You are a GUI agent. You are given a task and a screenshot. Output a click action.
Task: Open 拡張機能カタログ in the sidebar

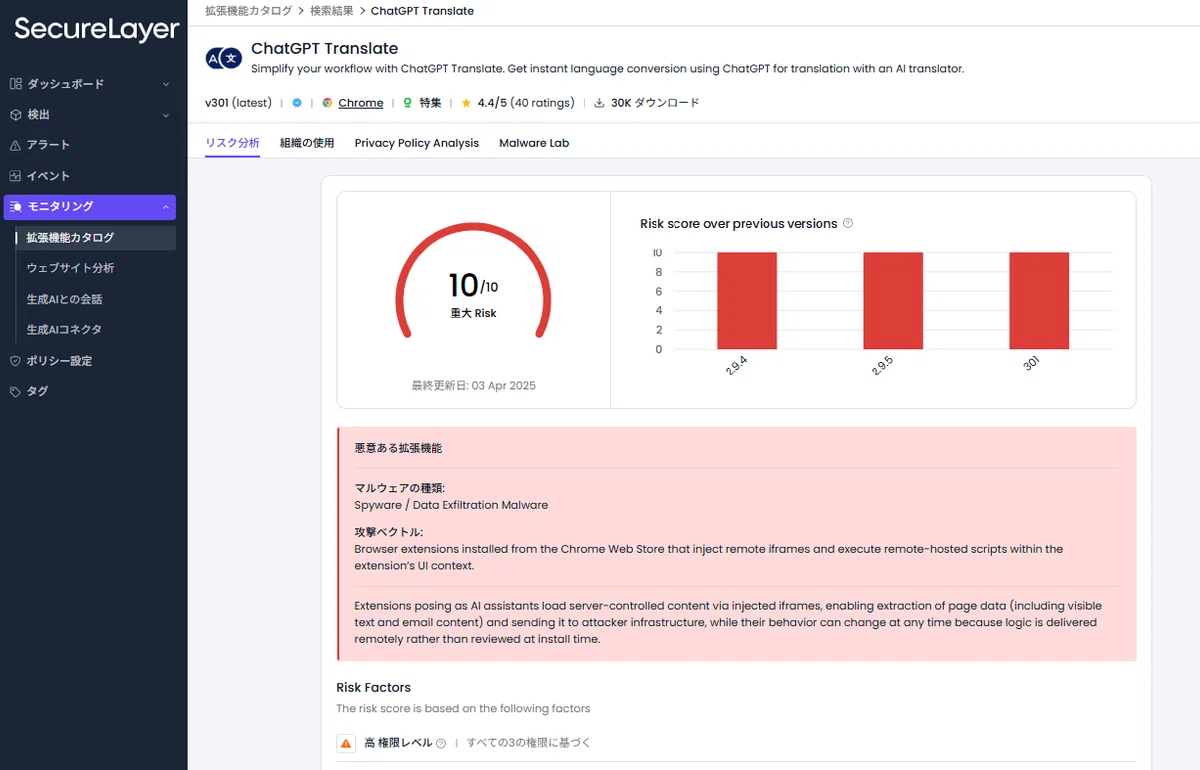point(96,238)
